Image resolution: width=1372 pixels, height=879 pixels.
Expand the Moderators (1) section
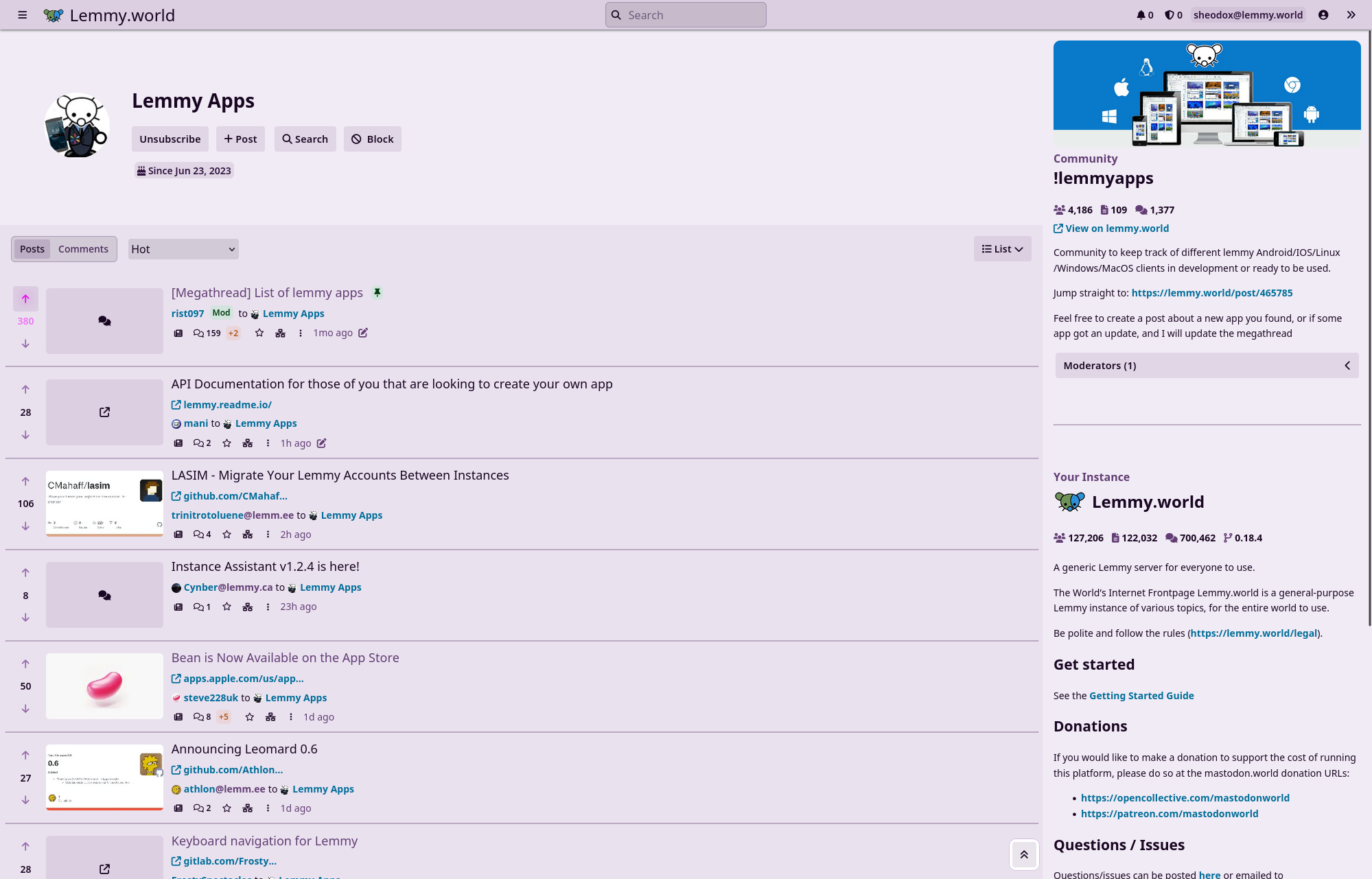tap(1207, 366)
